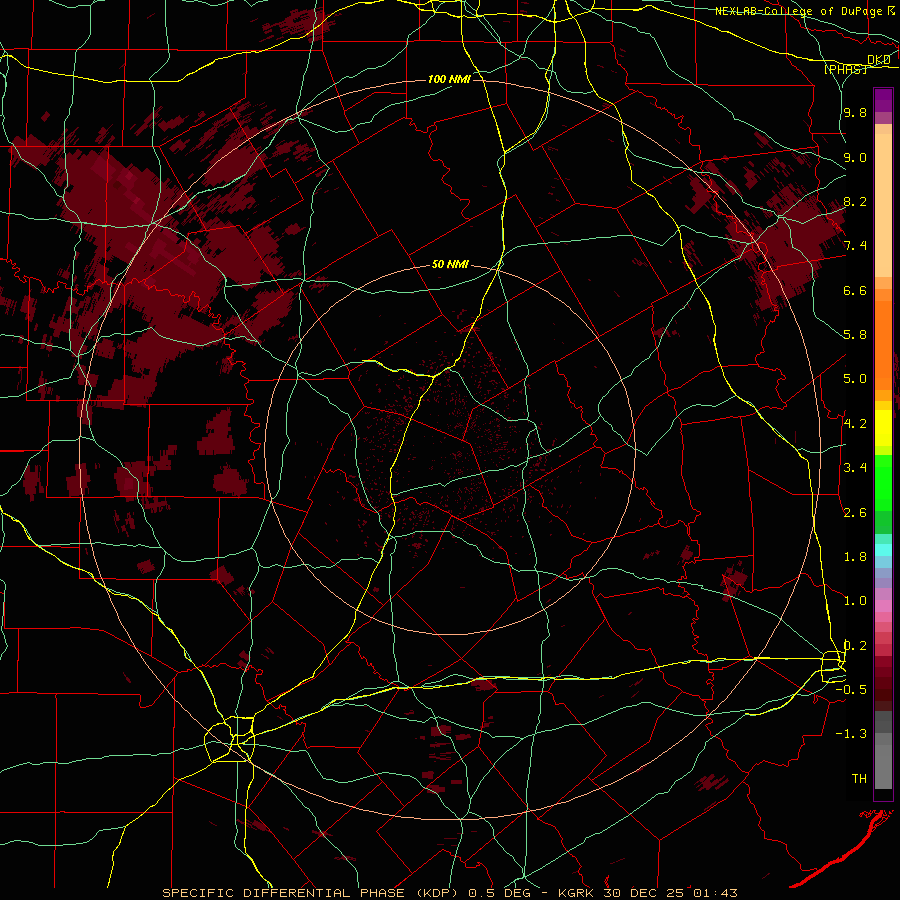Click the 2.6 color scale value
The width and height of the screenshot is (900, 900).
tap(855, 513)
